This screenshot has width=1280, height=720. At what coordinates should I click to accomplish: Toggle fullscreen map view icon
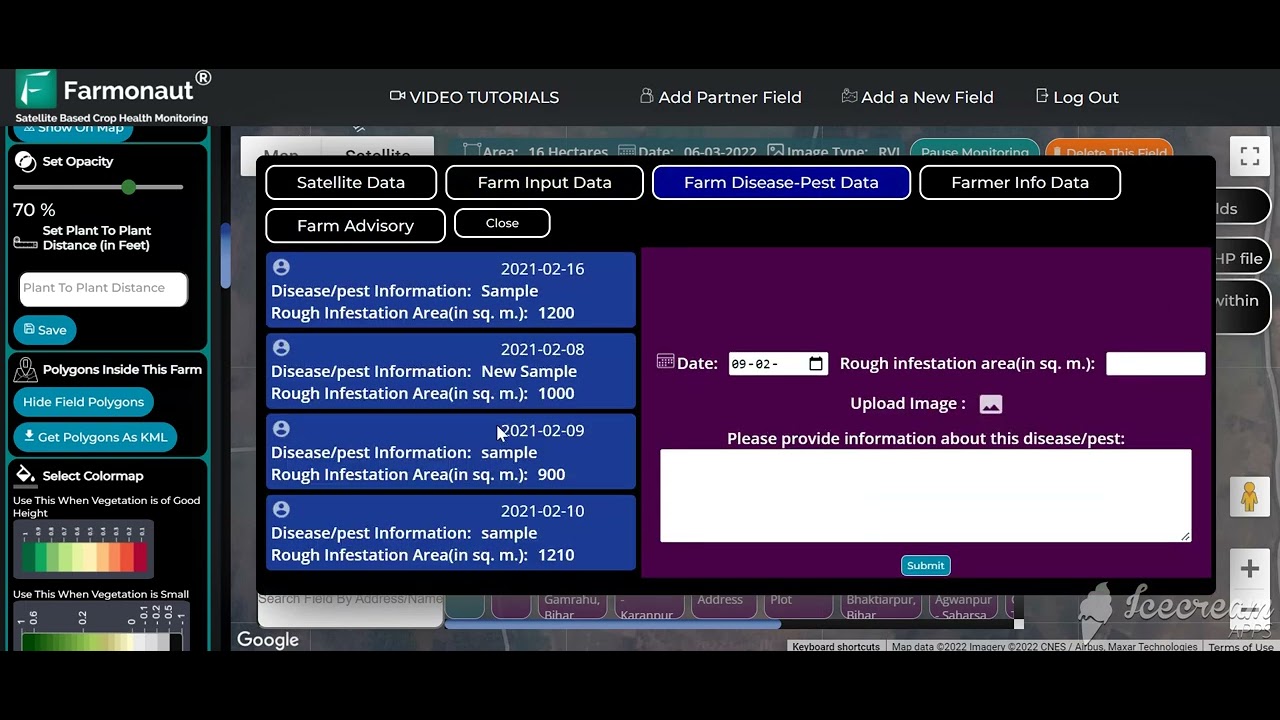click(x=1250, y=156)
